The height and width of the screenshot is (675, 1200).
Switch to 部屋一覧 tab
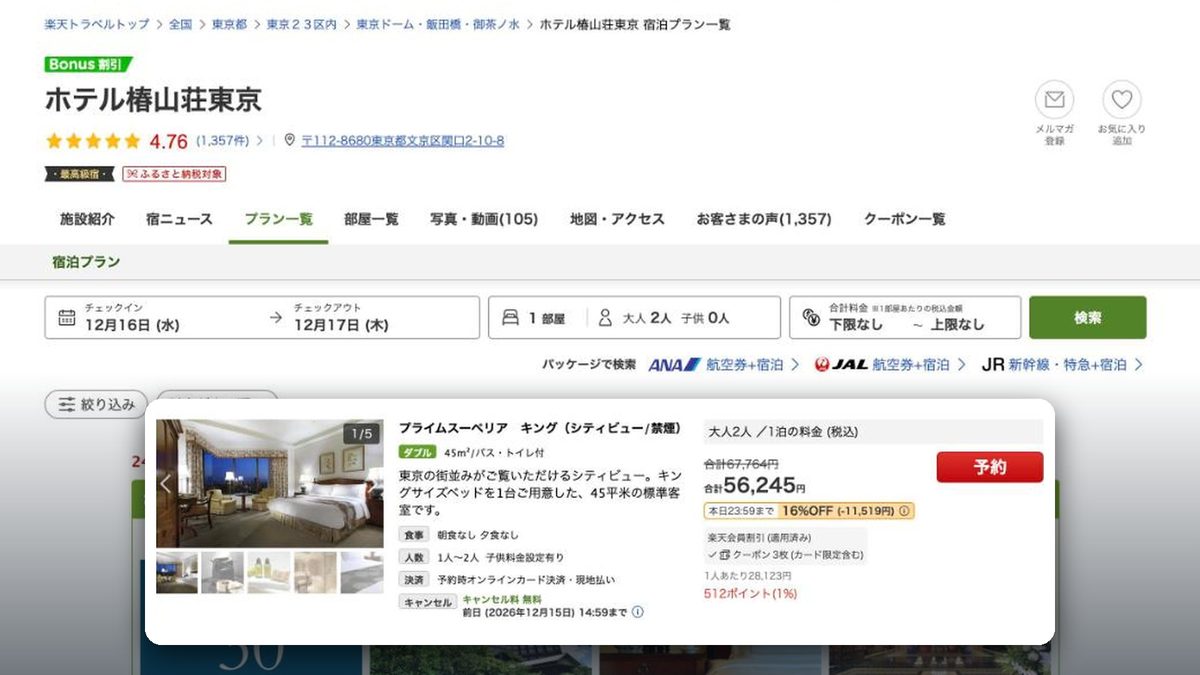371,219
